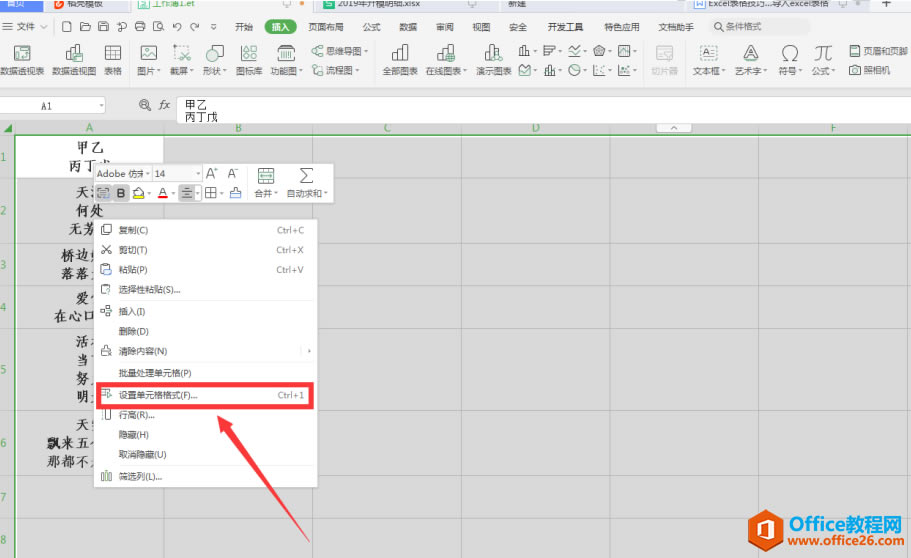Screen dimensions: 911x558
Task: Click the 条件格式 search box
Action: click(x=759, y=27)
